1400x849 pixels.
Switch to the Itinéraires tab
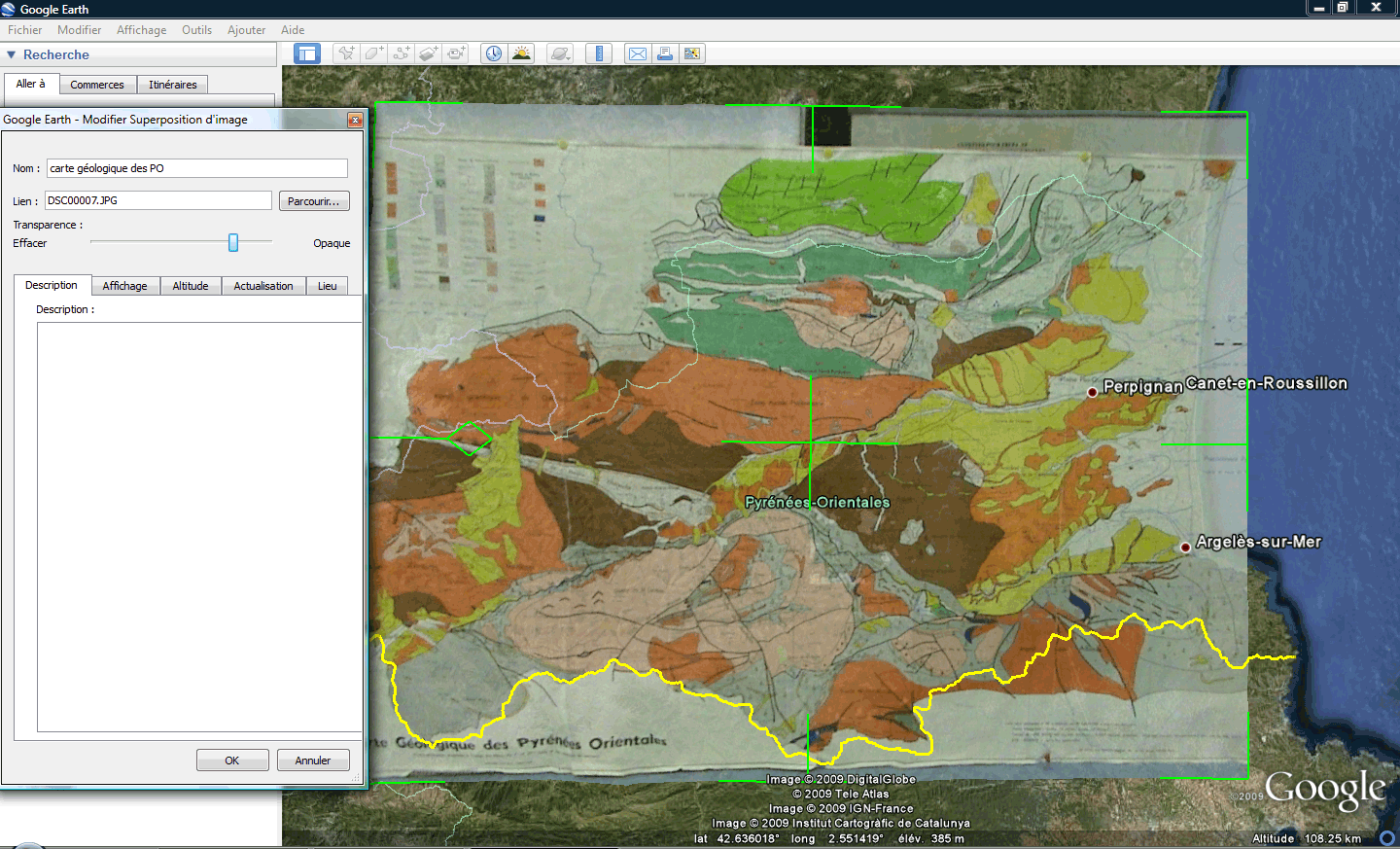tap(173, 85)
